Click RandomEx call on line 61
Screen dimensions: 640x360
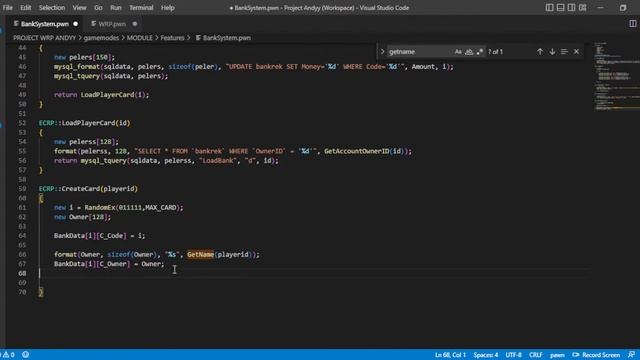click(x=134, y=208)
